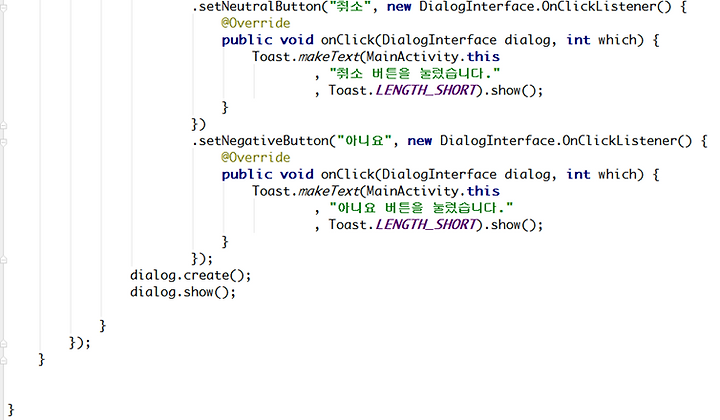Click makeText in the setNeutralButton listener
The image size is (720, 420).
pos(329,57)
